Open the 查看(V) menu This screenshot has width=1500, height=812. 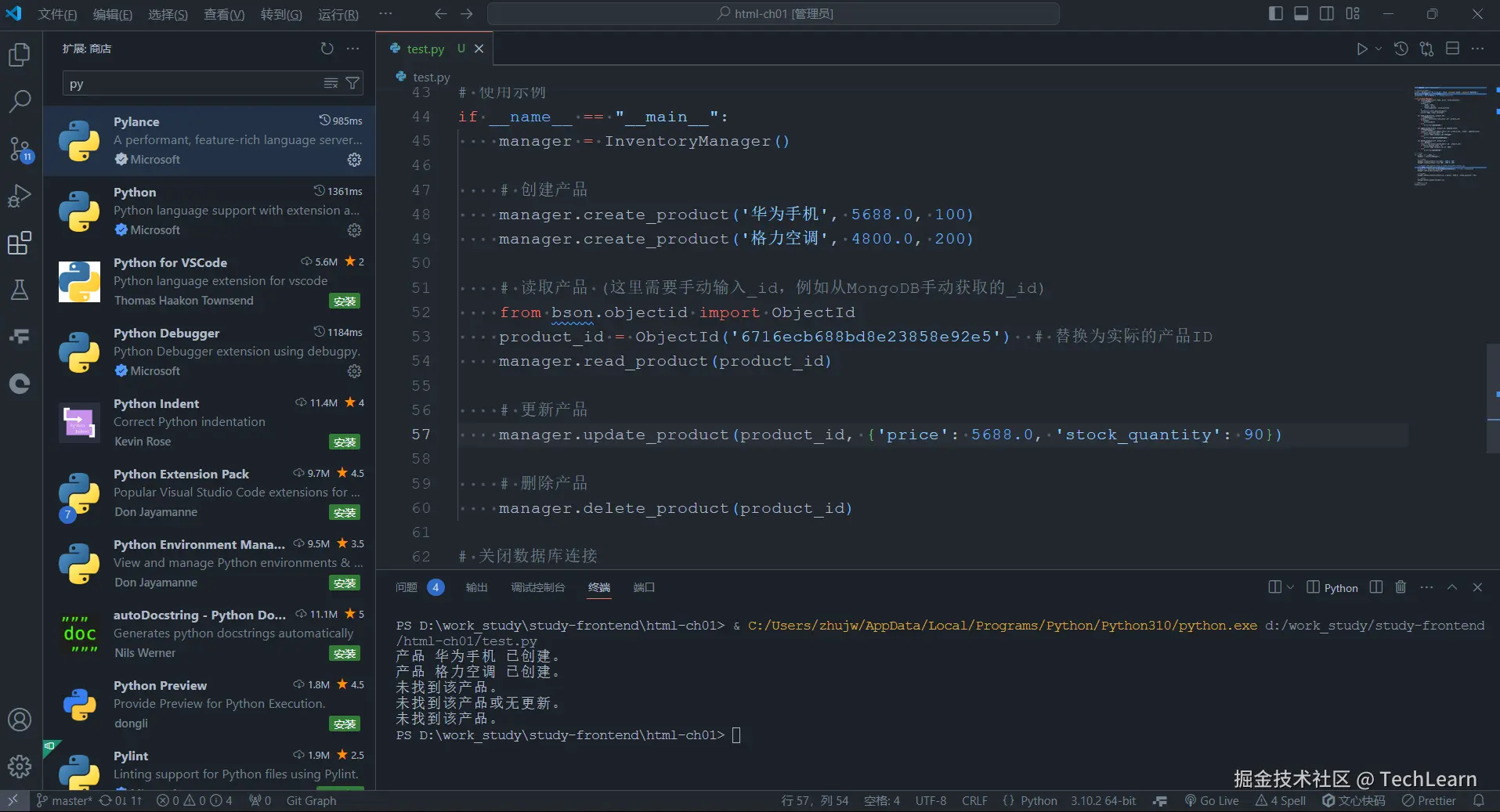[x=224, y=14]
